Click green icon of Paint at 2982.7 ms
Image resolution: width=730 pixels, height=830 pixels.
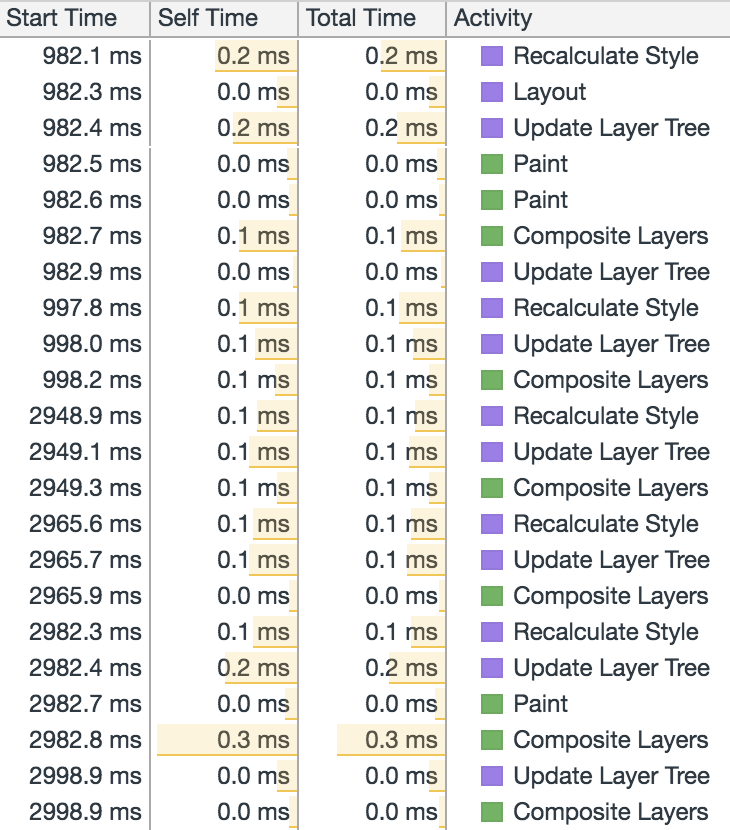tap(492, 703)
